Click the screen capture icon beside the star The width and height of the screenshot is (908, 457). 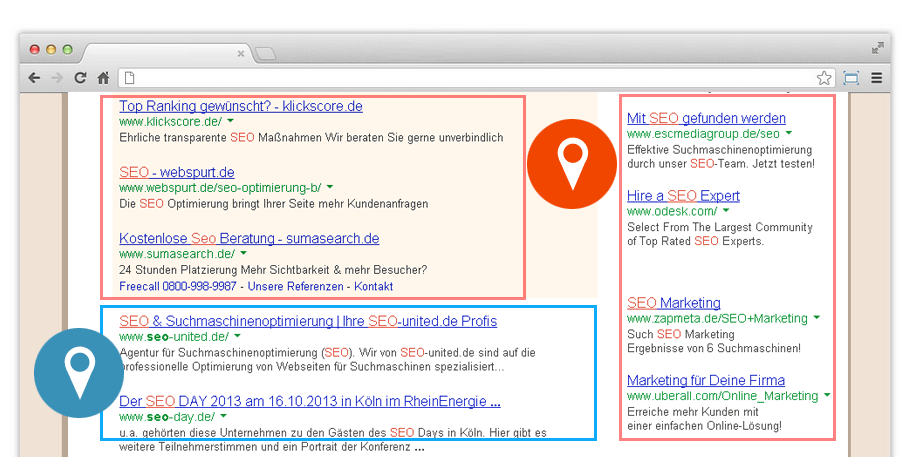(851, 78)
